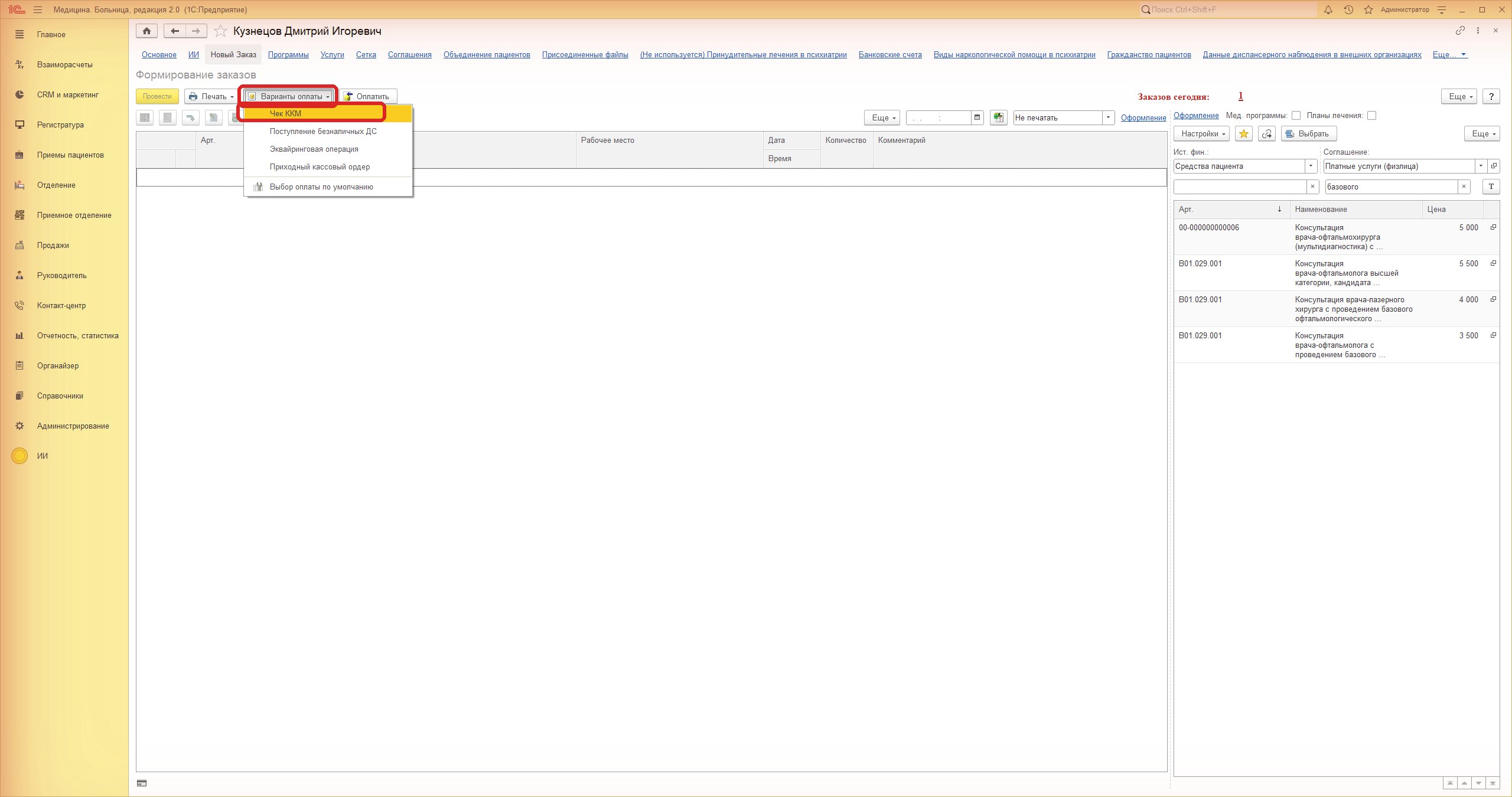Click the Выбрать button
Viewport: 1512px width, 797px height.
[1309, 134]
